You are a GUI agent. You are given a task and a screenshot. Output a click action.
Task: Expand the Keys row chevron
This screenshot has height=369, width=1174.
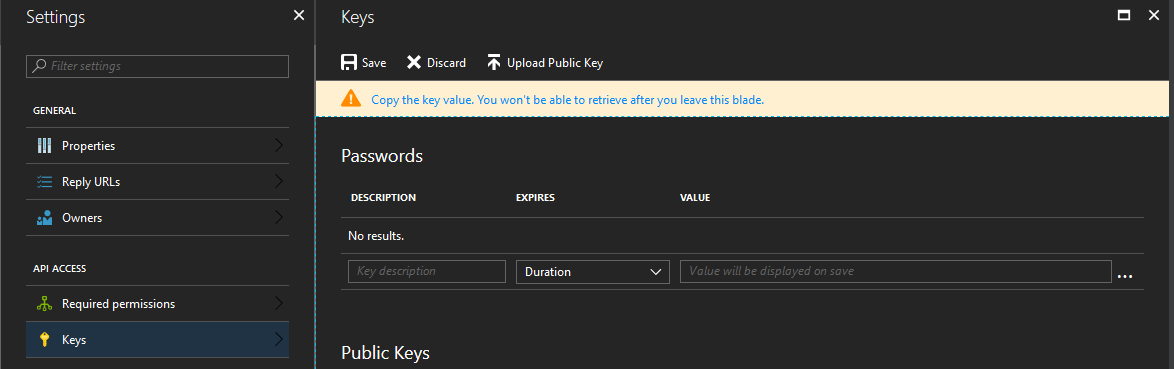point(279,340)
